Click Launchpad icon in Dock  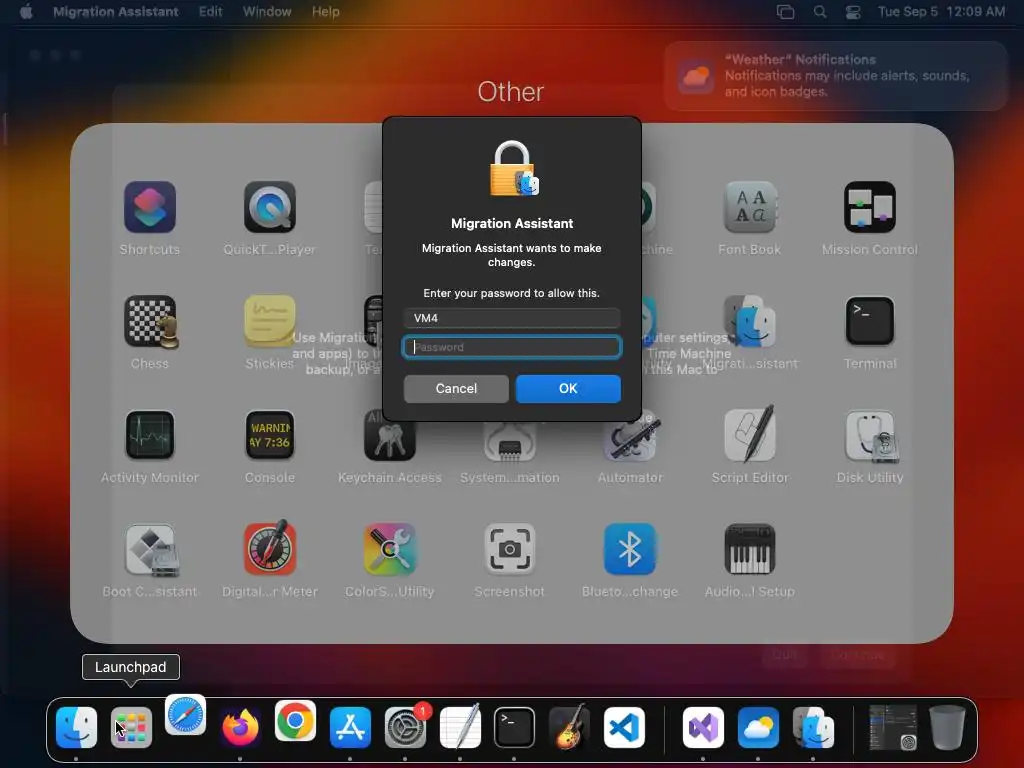click(131, 727)
